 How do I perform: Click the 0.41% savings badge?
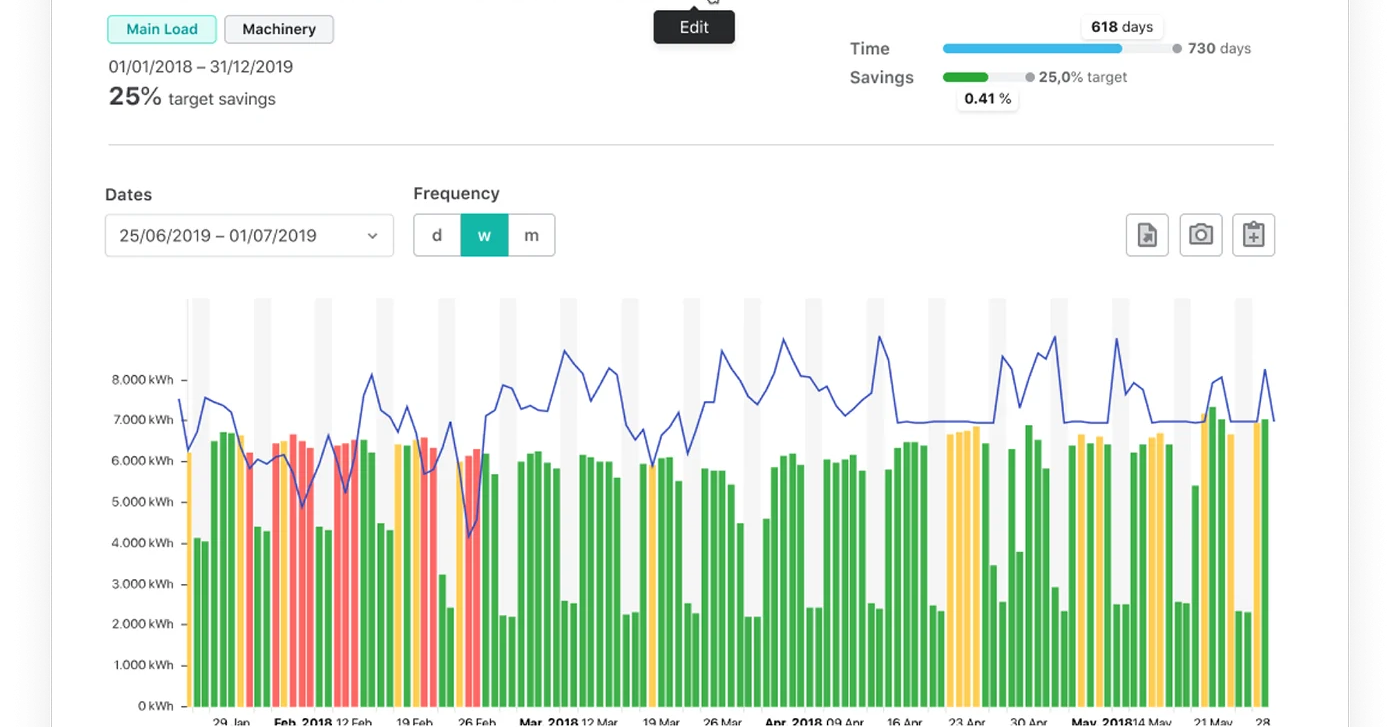[x=987, y=98]
